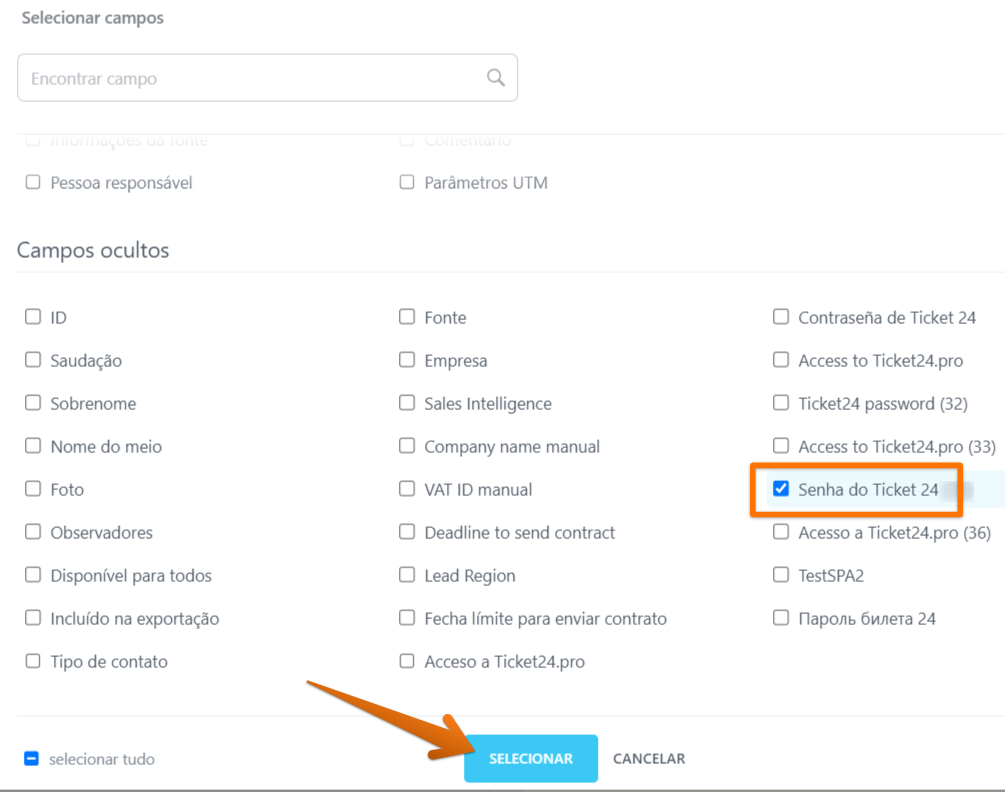Check the VAT ID manual field
Screen dimensions: 1005x792
point(407,489)
